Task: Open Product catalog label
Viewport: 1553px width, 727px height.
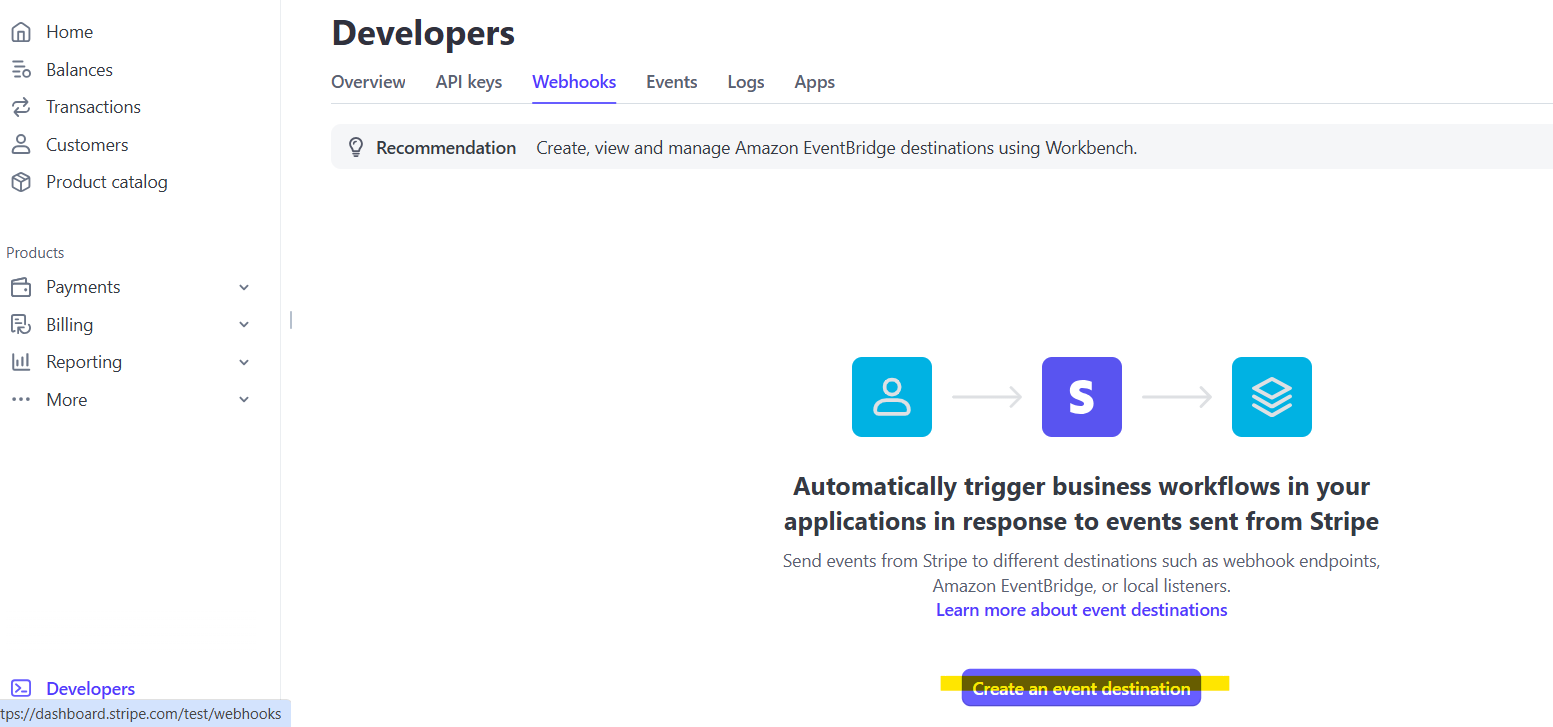Action: [107, 182]
